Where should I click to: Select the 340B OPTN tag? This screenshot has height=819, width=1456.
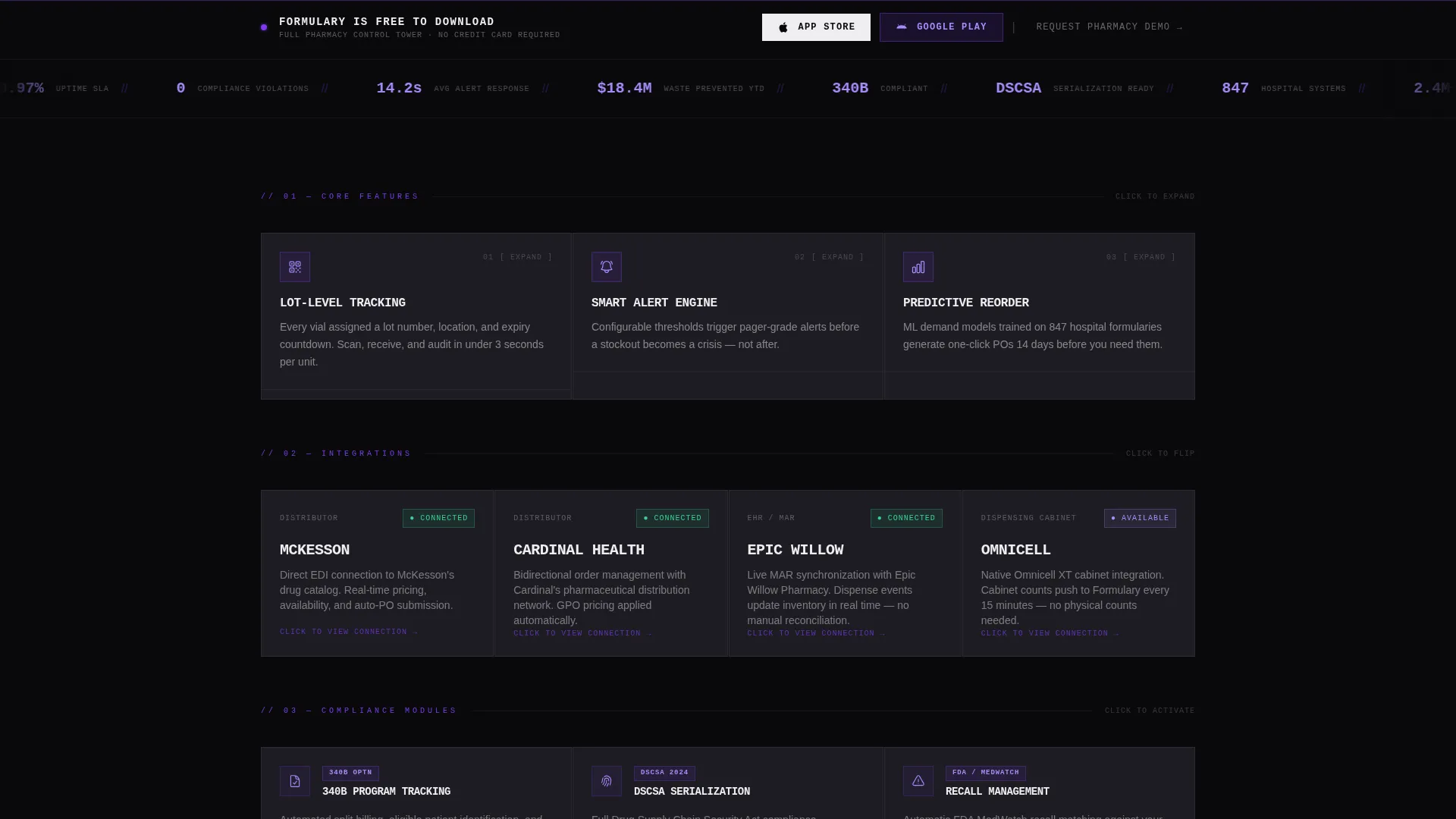pos(350,773)
